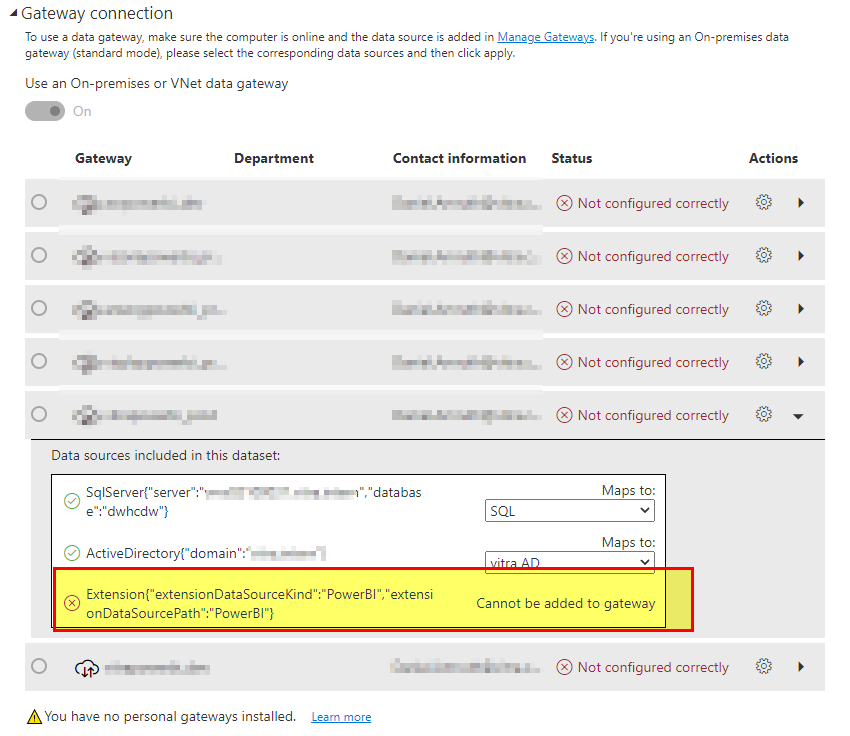Image resolution: width=850 pixels, height=736 pixels.
Task: Open settings gear of the third gateway row
Action: tap(764, 308)
